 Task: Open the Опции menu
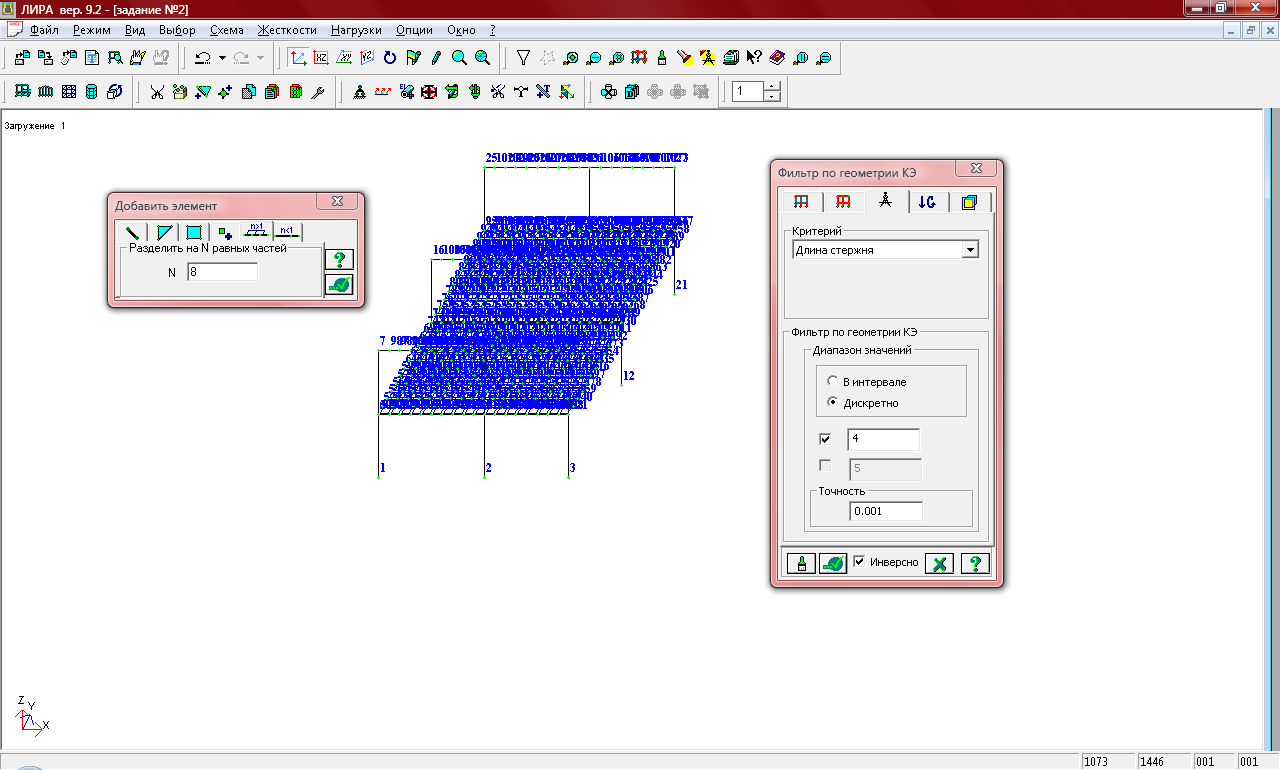point(415,30)
